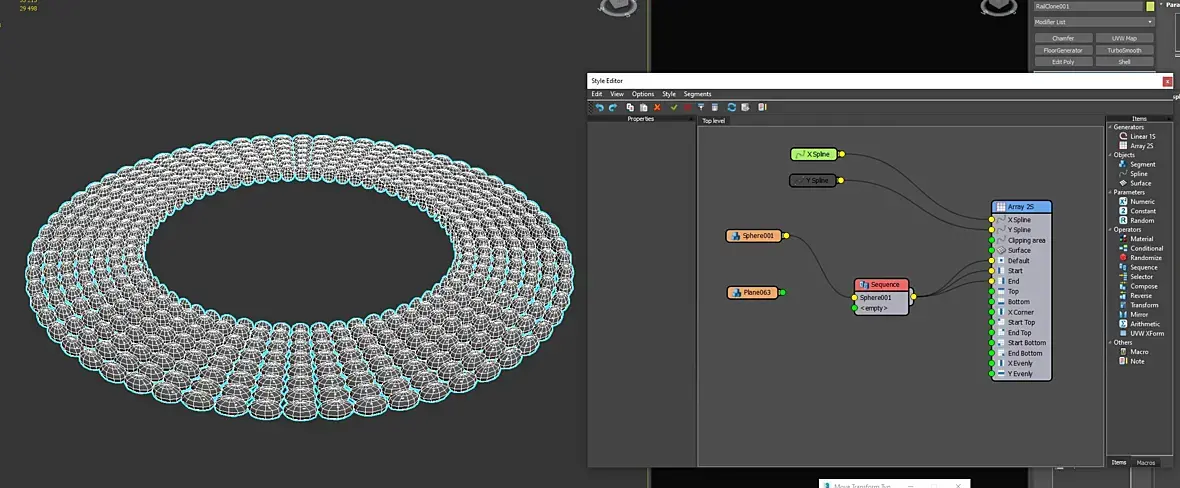The image size is (1180, 488).
Task: Open the Modifier List dropdown
Action: coord(1093,22)
